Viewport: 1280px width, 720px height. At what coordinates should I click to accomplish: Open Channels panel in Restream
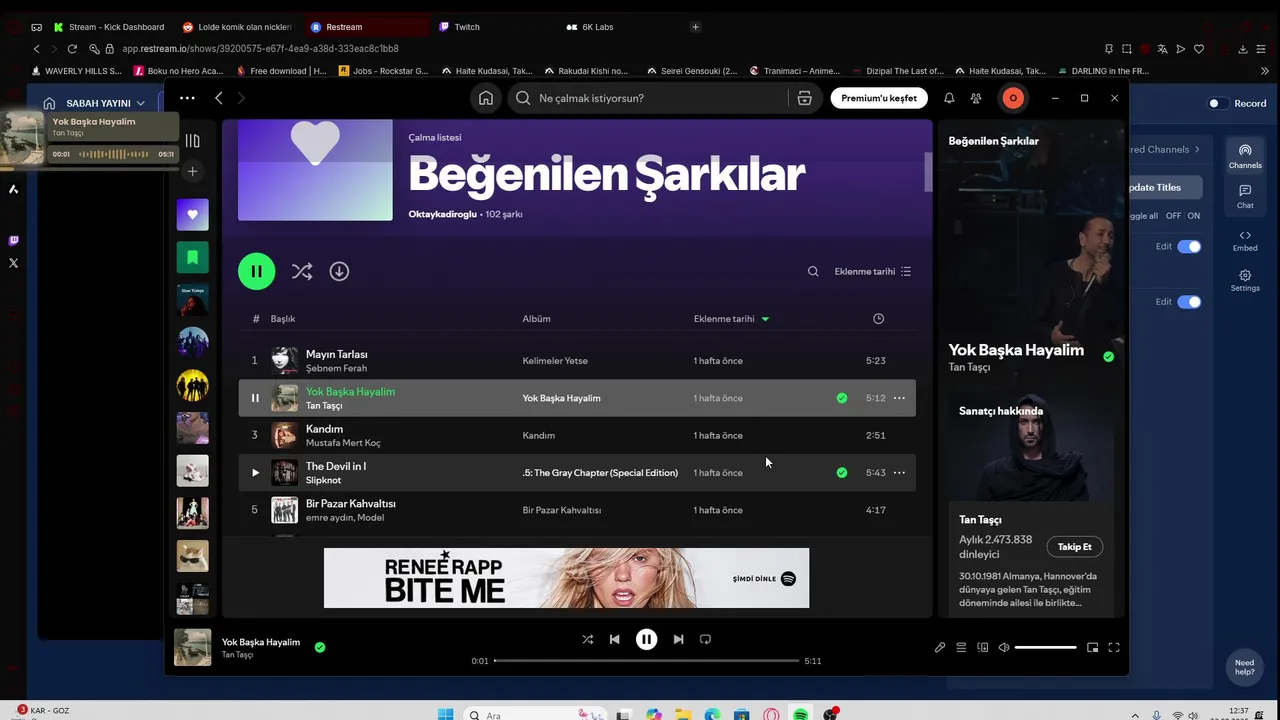coord(1245,156)
